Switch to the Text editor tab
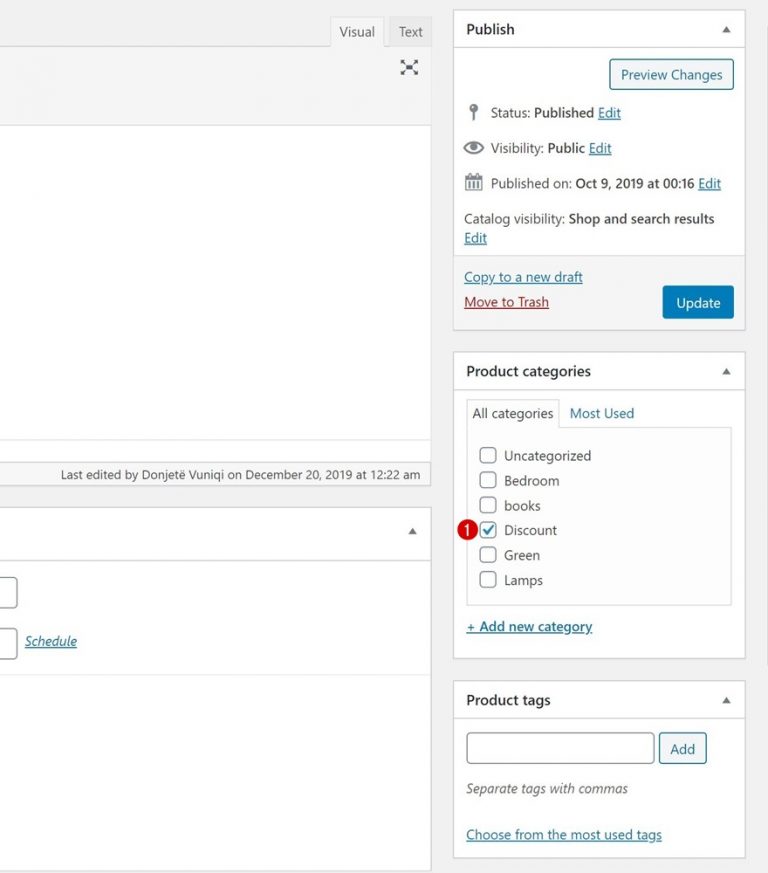This screenshot has width=768, height=873. (x=410, y=32)
